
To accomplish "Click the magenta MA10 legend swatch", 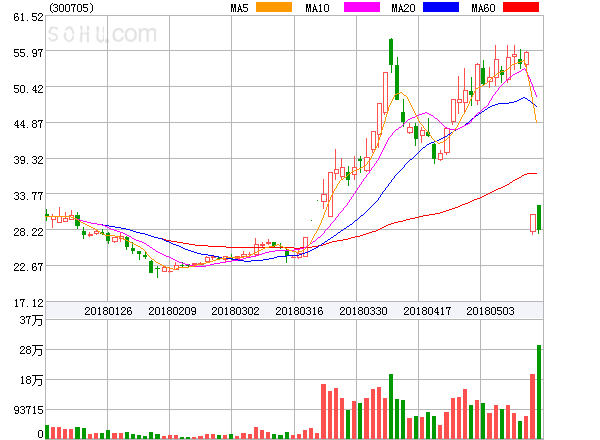I will tap(362, 7).
